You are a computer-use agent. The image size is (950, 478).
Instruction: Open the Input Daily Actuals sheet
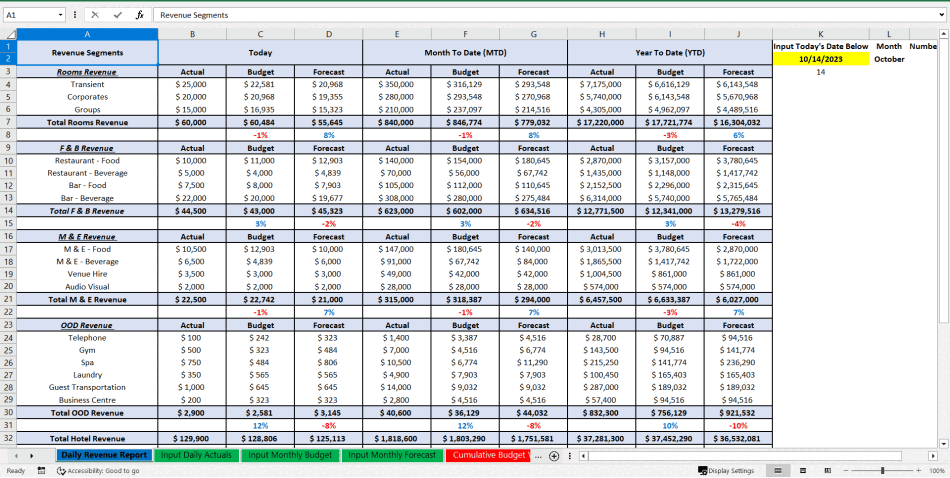point(196,455)
